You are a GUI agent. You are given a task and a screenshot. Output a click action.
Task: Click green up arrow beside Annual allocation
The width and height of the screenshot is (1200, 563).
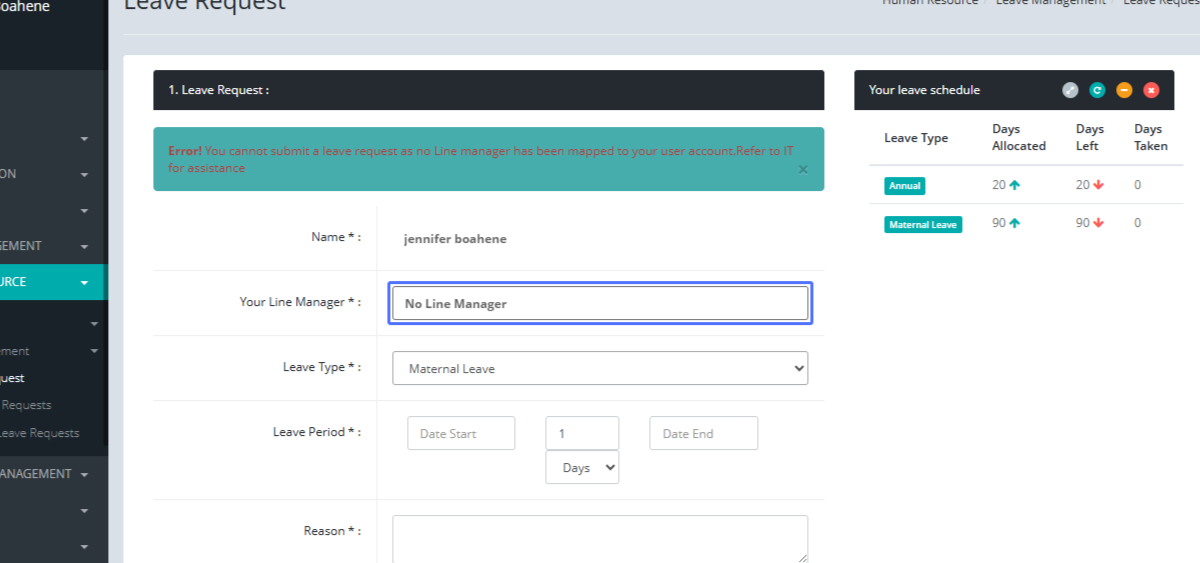click(1014, 185)
